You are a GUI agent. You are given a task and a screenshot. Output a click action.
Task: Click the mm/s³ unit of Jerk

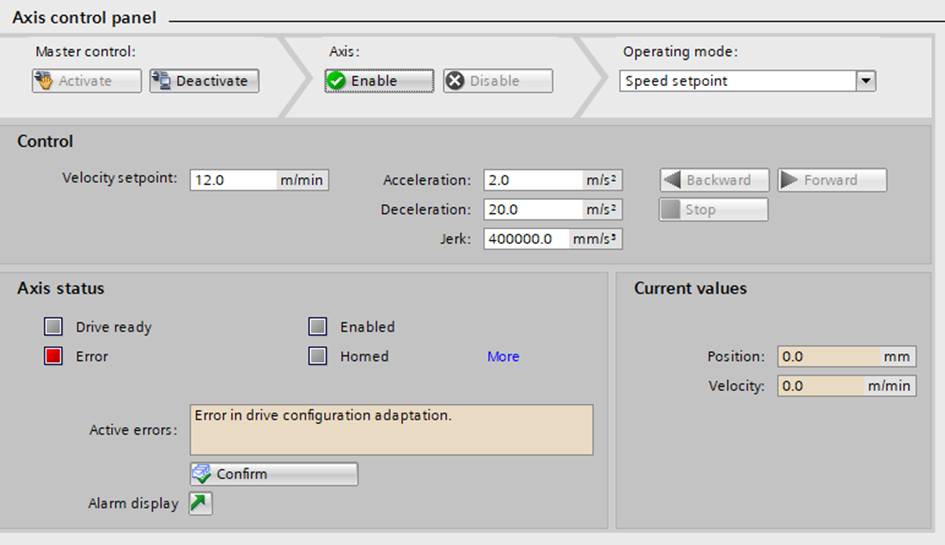coord(594,239)
